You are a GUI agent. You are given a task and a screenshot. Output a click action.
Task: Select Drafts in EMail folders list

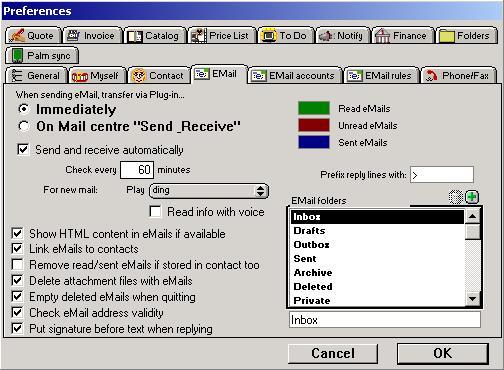pos(377,231)
